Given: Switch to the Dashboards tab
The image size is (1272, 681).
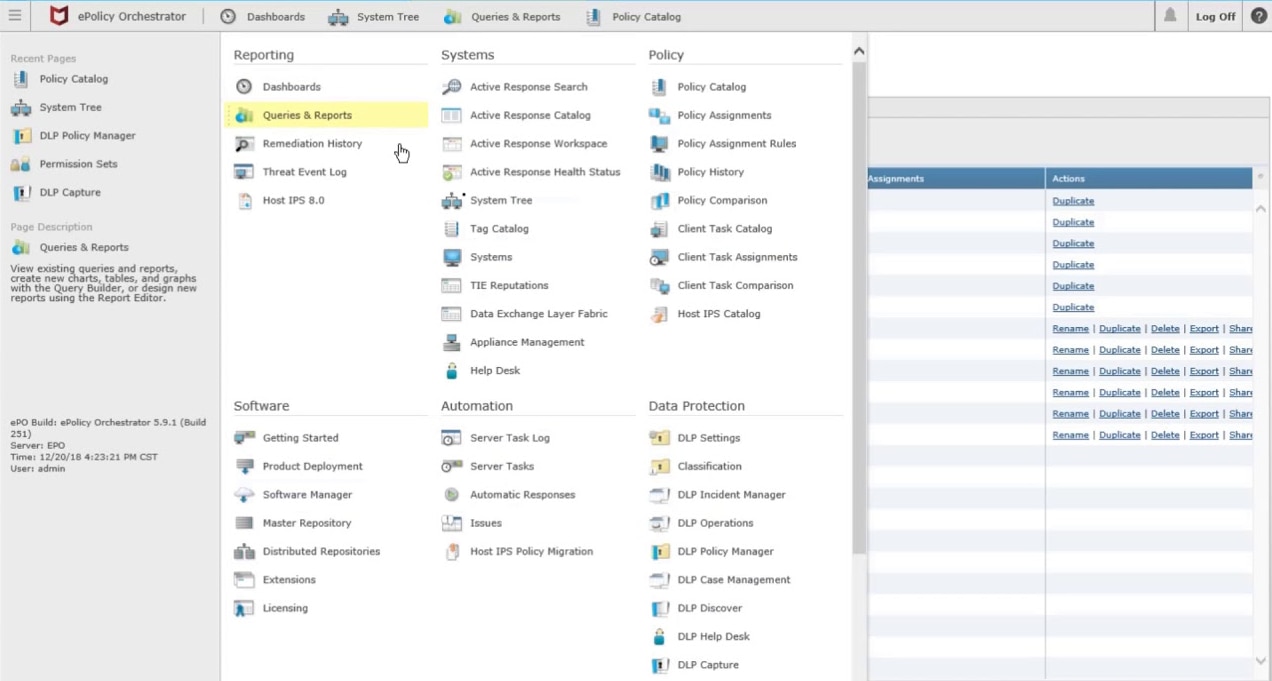Looking at the screenshot, I should 275,16.
